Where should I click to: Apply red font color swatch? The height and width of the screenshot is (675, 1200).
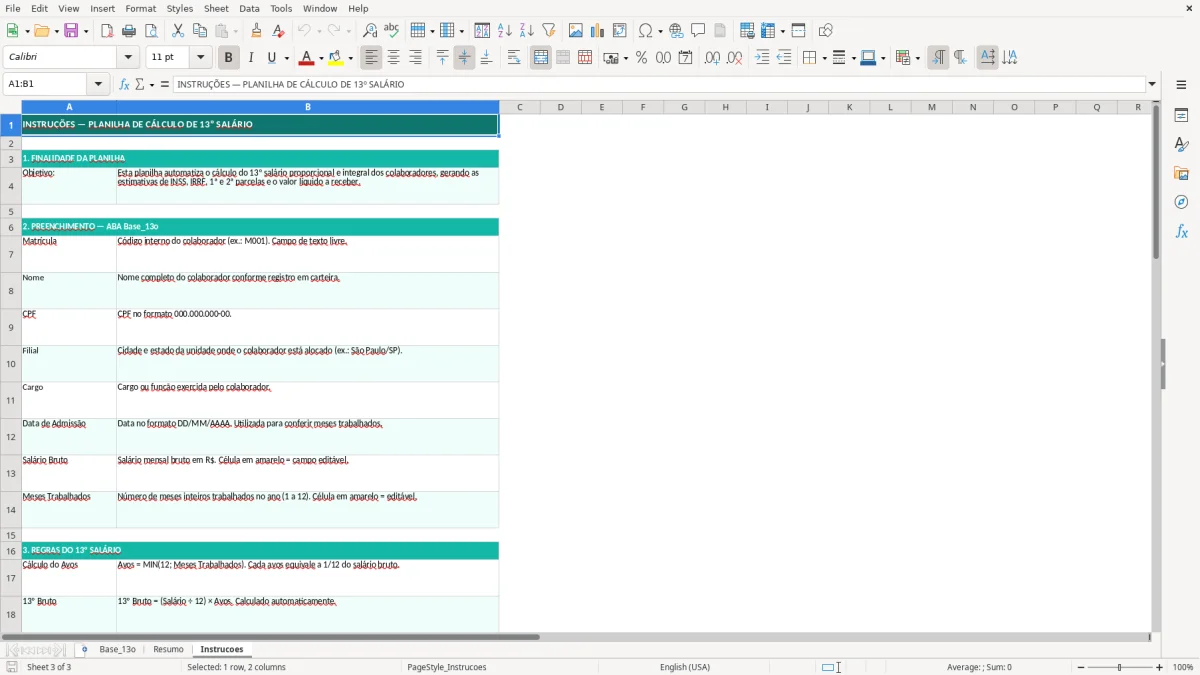tap(307, 58)
